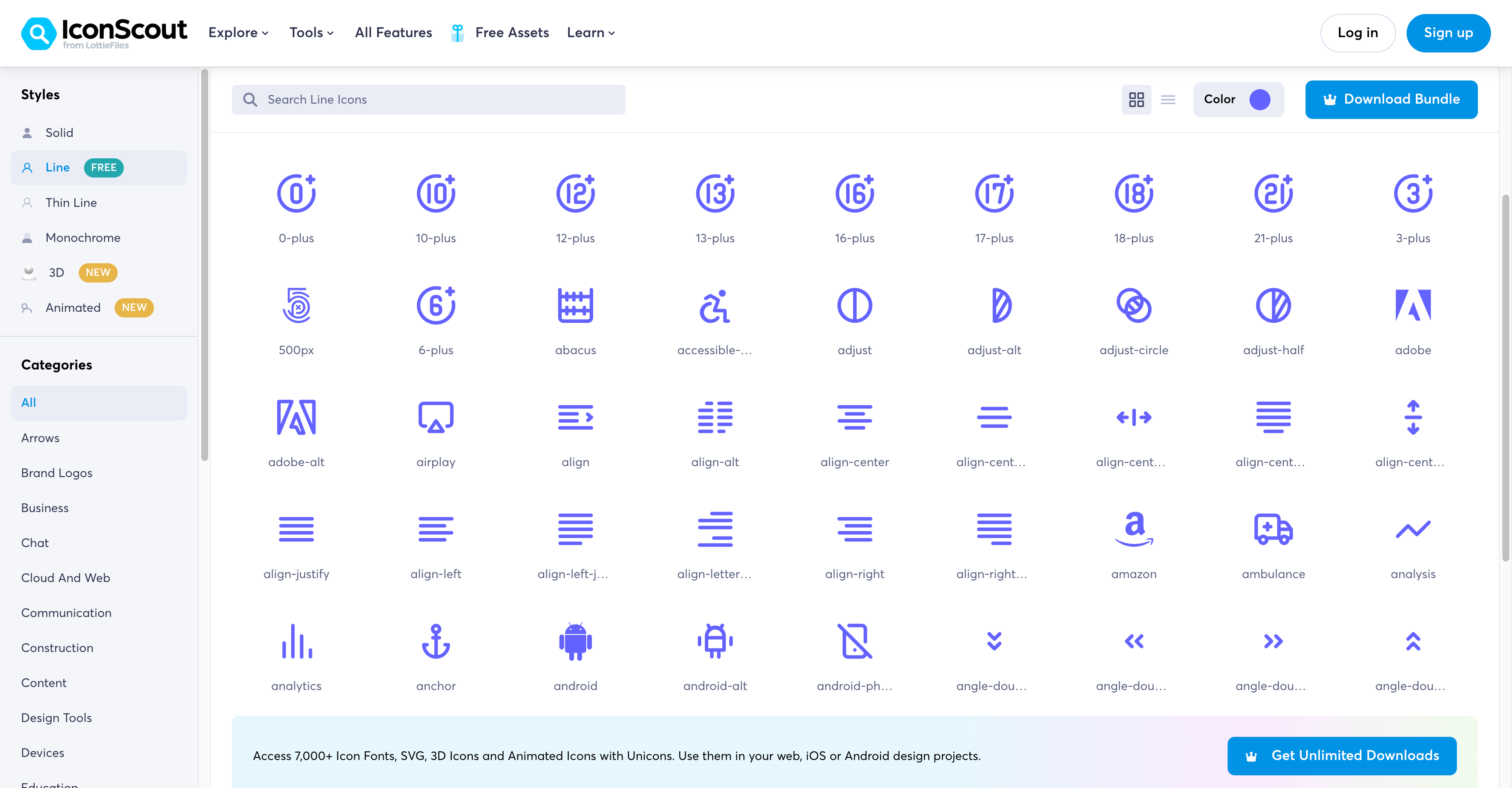Open the ambulance icon
The width and height of the screenshot is (1512, 788).
pyautogui.click(x=1273, y=529)
